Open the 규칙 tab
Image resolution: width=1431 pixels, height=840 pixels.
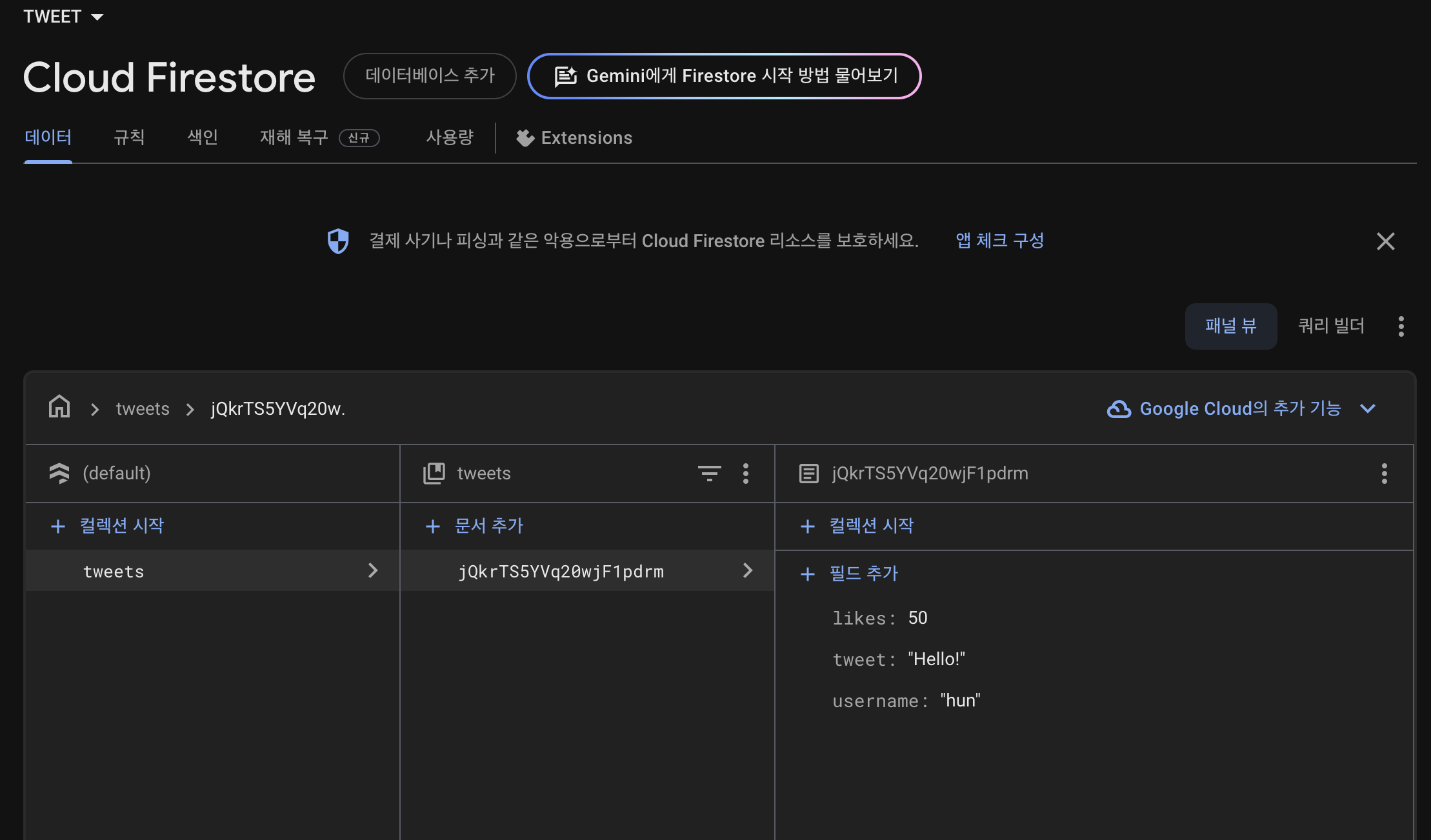(129, 137)
